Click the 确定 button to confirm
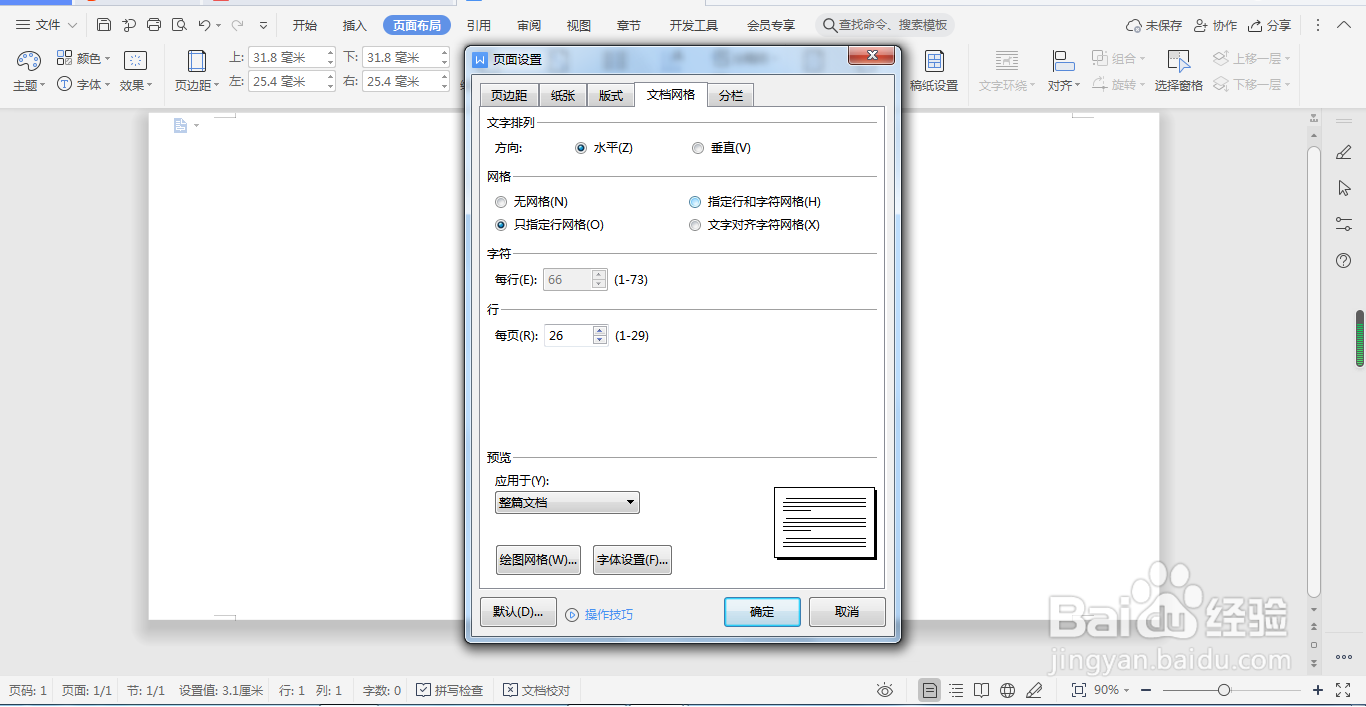The image size is (1366, 707). tap(762, 612)
